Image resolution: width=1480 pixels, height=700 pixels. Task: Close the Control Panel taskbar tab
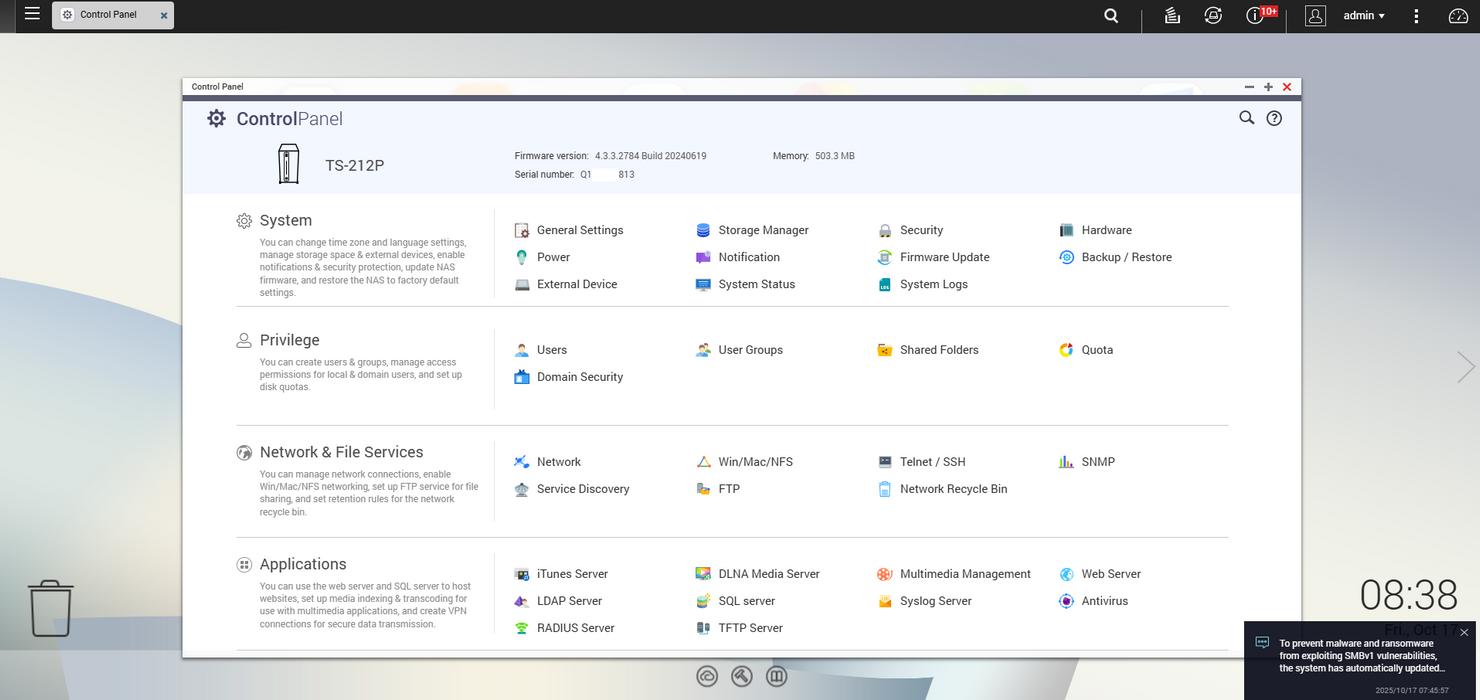164,16
